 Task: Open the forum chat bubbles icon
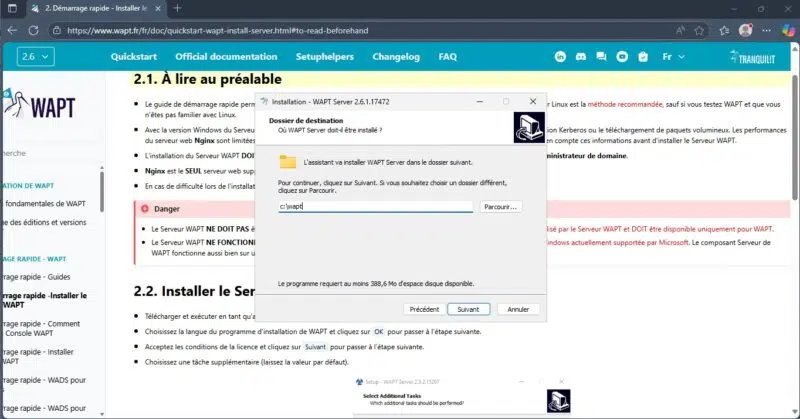(601, 57)
